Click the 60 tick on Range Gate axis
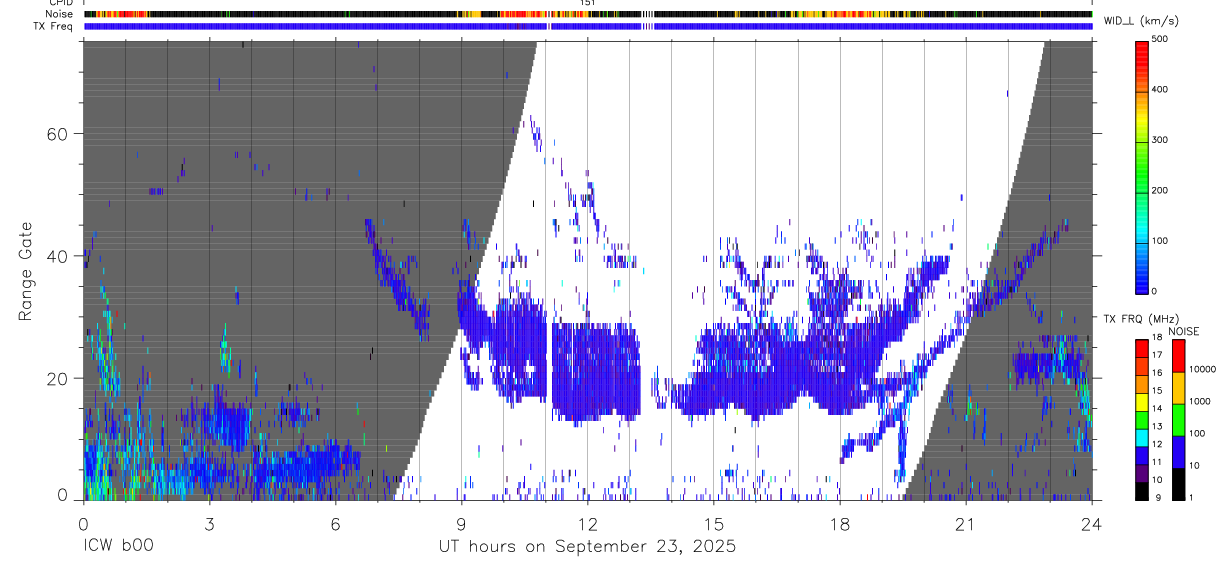 pyautogui.click(x=58, y=133)
